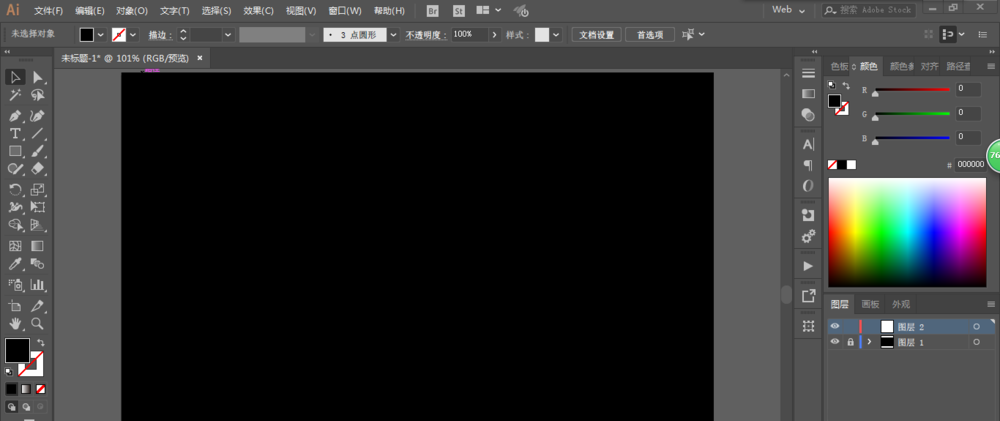Image resolution: width=1000 pixels, height=421 pixels.
Task: Open 效果(C) menu
Action: click(258, 11)
